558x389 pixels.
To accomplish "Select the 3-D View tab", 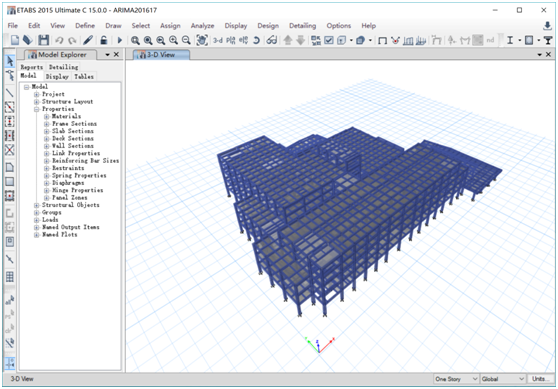I will (161, 55).
